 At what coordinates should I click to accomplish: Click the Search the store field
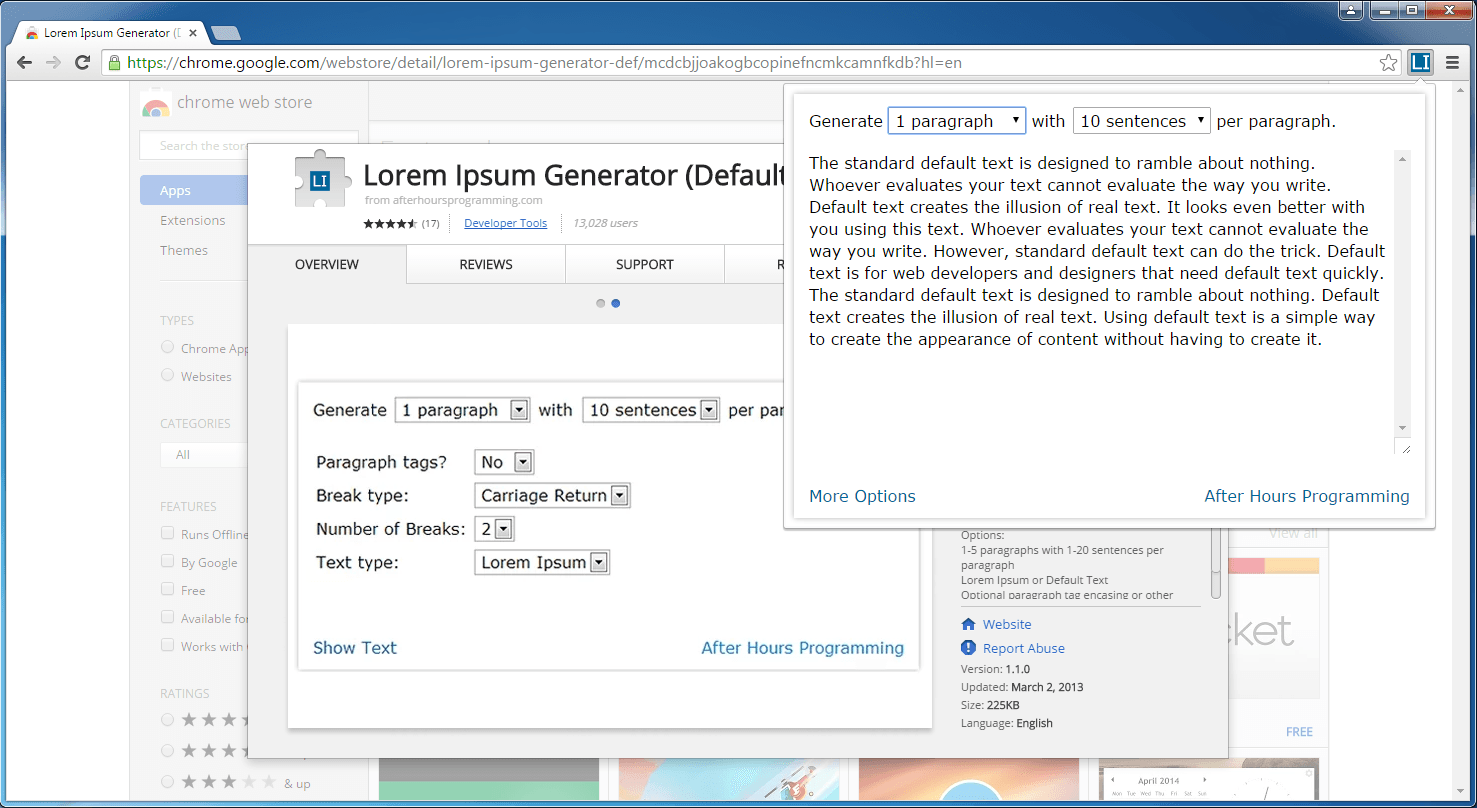[249, 145]
